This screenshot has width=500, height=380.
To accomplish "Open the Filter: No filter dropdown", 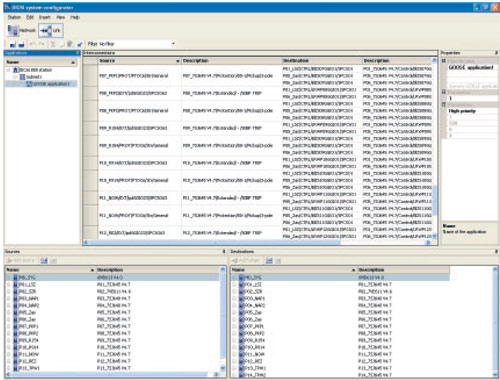I will 131,44.
